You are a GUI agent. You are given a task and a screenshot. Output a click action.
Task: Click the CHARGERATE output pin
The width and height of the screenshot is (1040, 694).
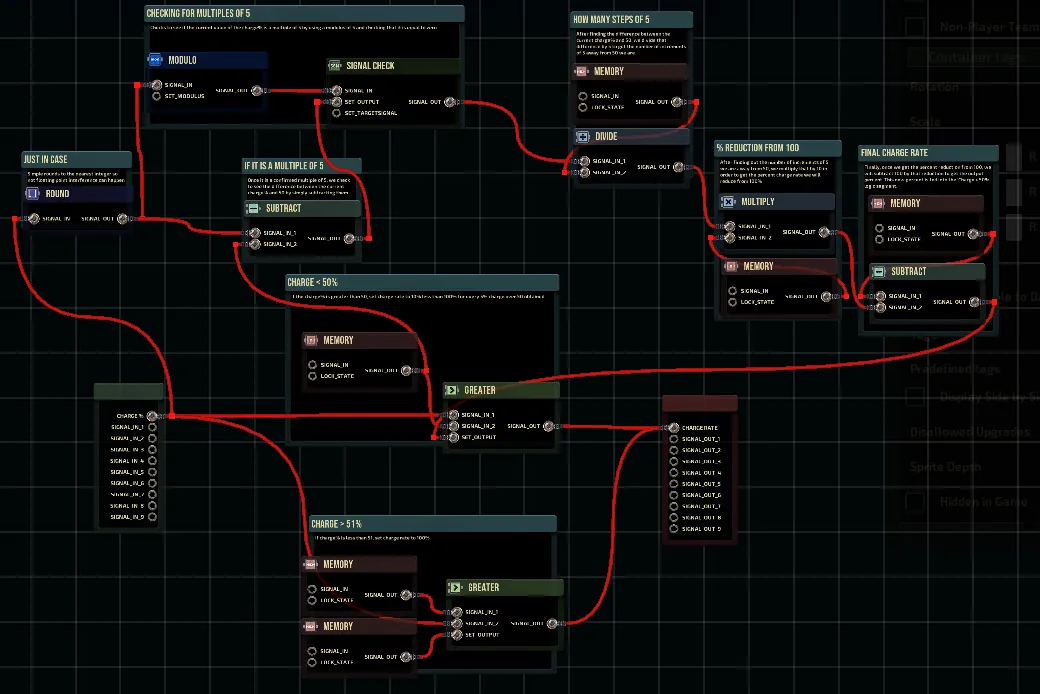point(672,428)
